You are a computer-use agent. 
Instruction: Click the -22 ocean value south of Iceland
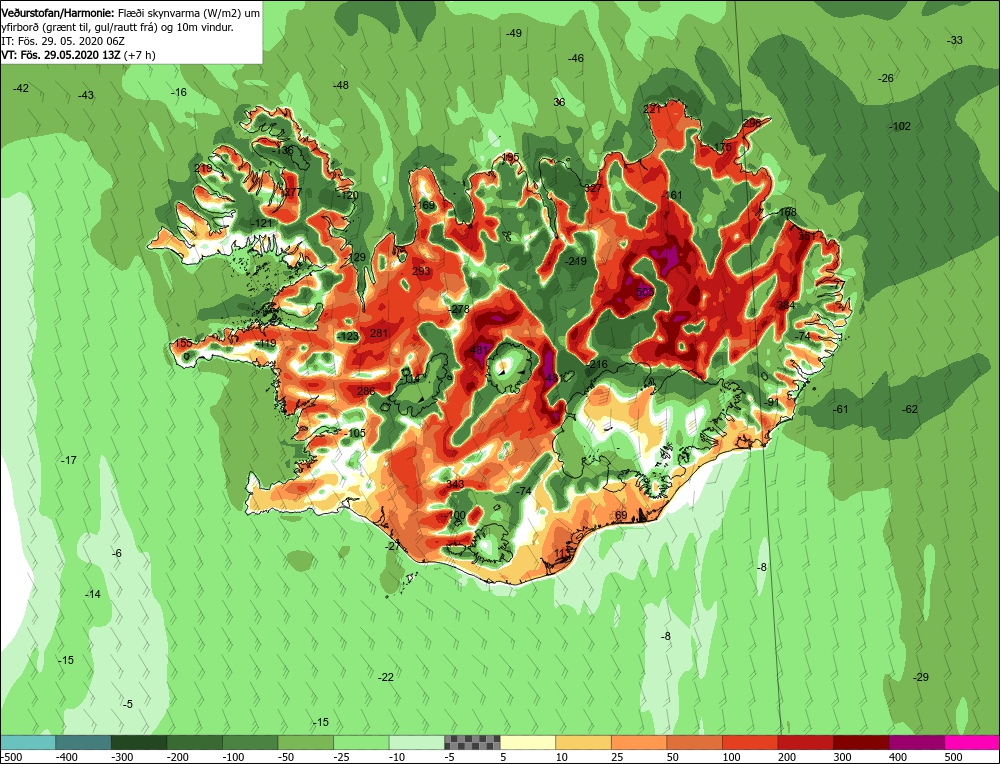[386, 677]
